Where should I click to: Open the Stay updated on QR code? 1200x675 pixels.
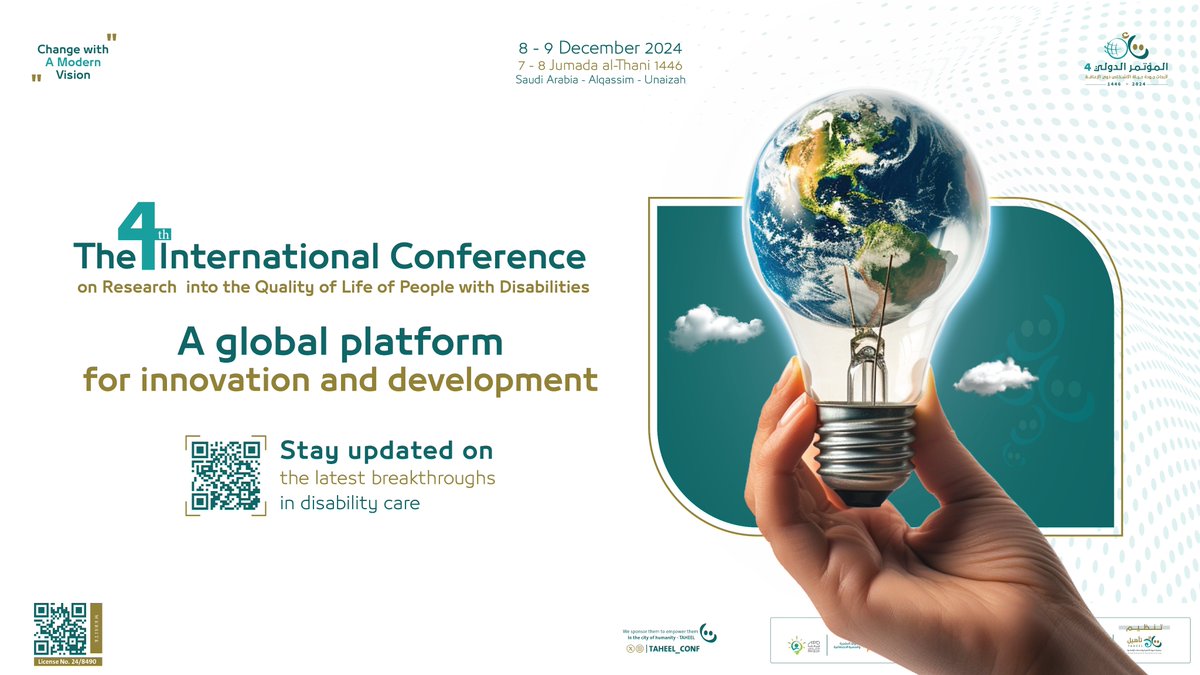[x=228, y=477]
